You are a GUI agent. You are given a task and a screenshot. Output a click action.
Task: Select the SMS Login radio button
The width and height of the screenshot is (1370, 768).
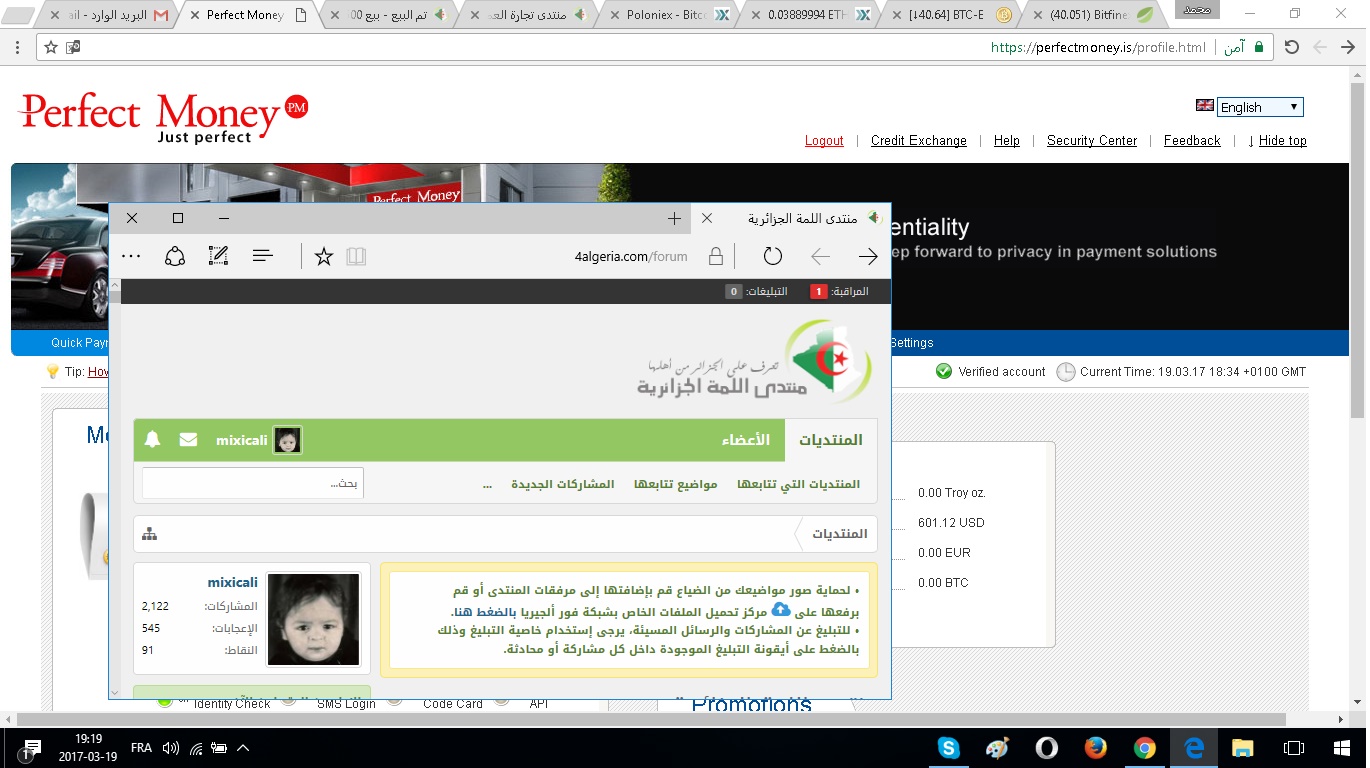click(x=290, y=701)
